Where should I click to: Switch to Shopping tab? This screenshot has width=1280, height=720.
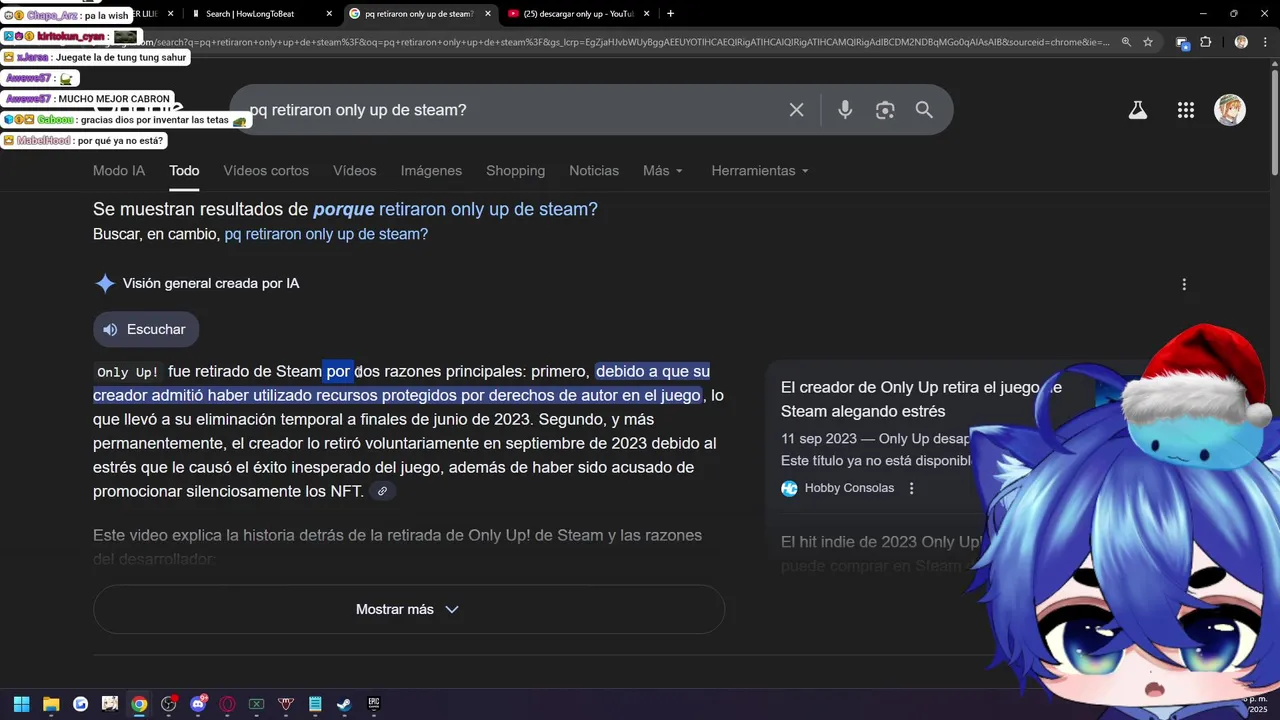(515, 171)
